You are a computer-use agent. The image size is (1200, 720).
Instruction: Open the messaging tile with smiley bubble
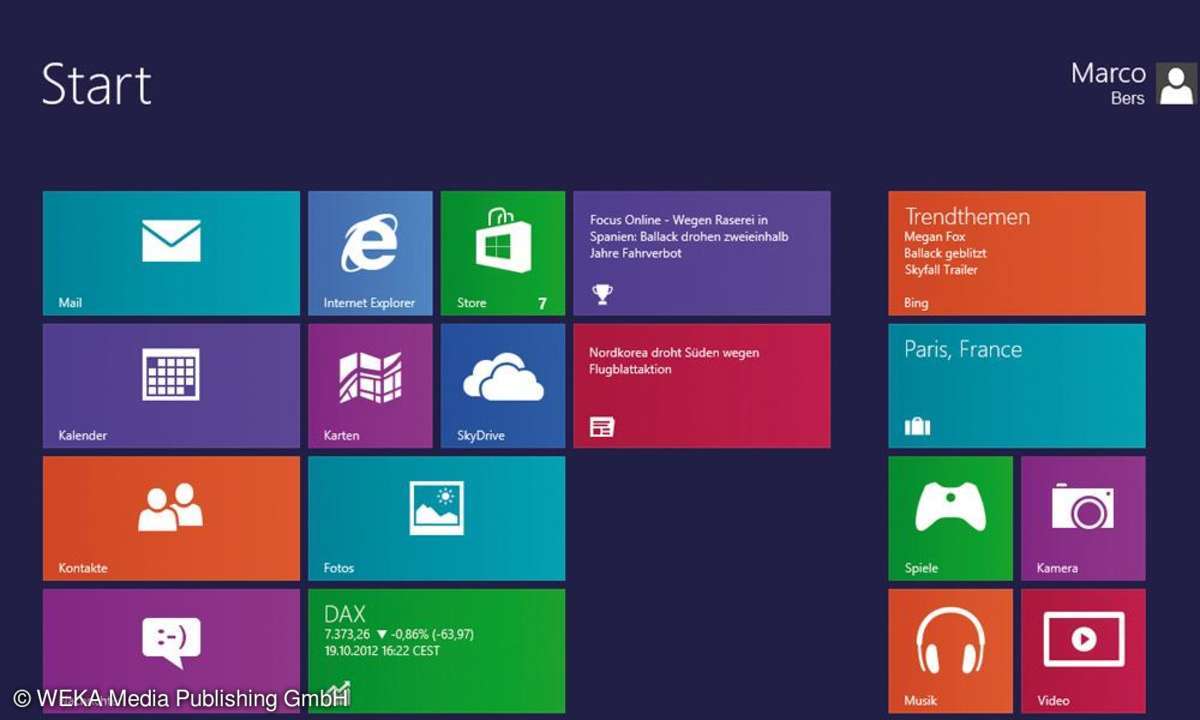click(x=171, y=651)
